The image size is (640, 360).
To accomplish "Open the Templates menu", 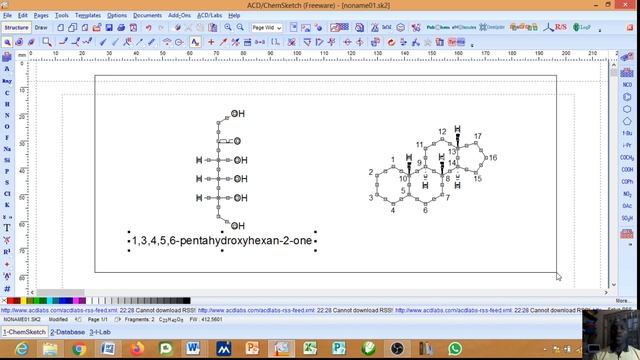I will click(x=88, y=16).
